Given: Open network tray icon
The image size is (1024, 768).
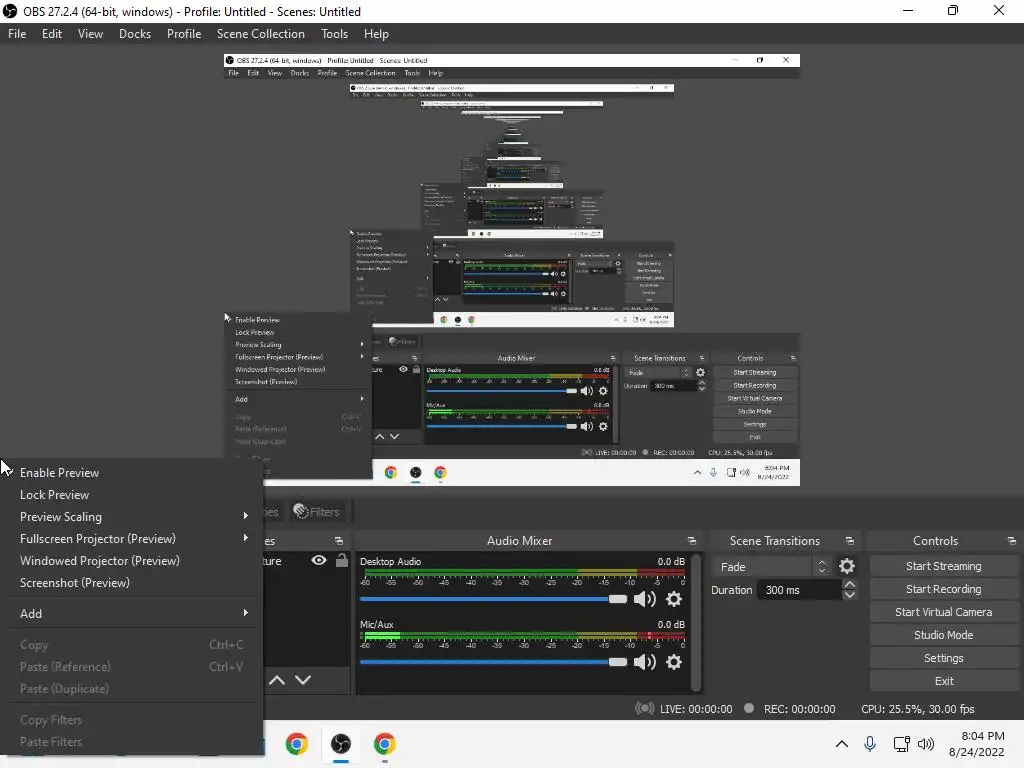Looking at the screenshot, I should click(901, 744).
